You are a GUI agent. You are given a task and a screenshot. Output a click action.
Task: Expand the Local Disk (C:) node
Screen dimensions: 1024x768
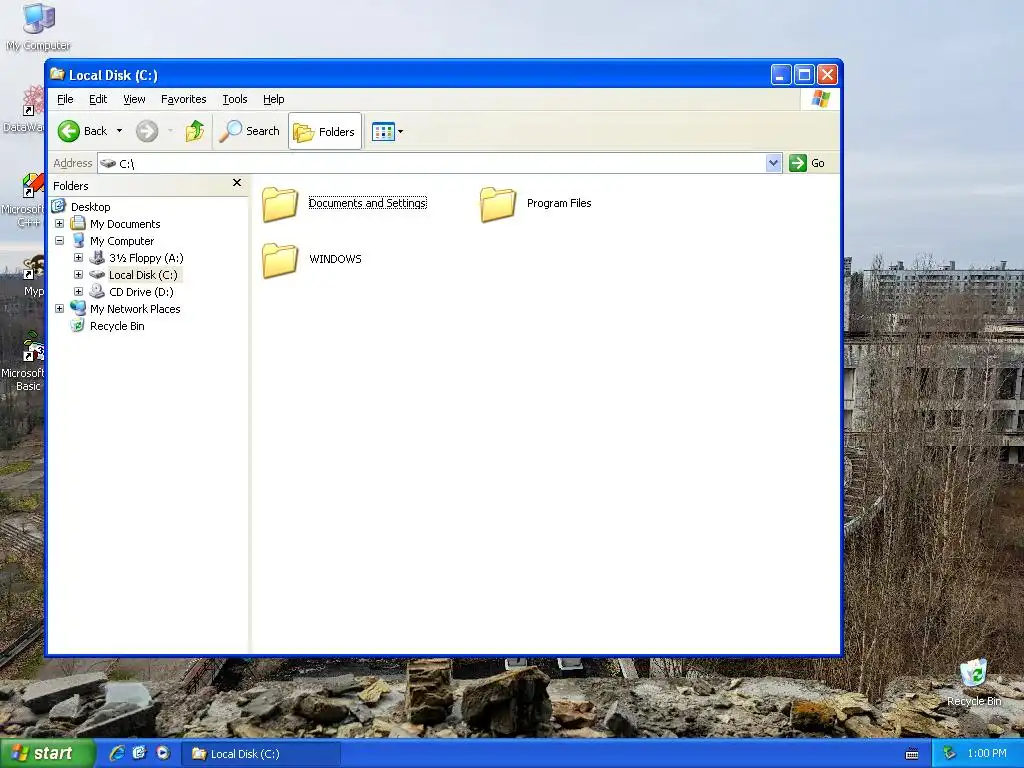click(78, 275)
